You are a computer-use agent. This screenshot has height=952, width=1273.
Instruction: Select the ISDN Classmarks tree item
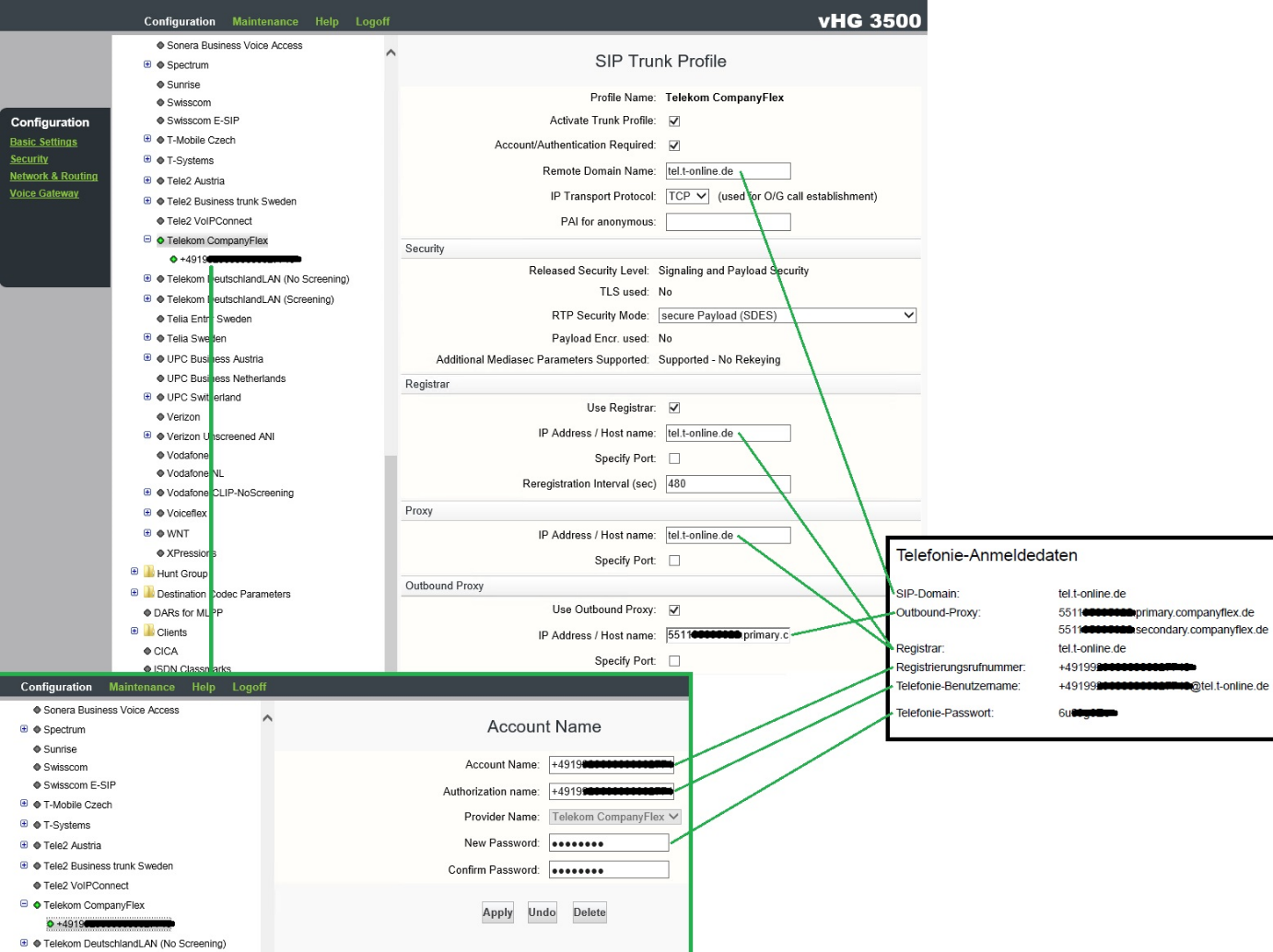point(193,668)
